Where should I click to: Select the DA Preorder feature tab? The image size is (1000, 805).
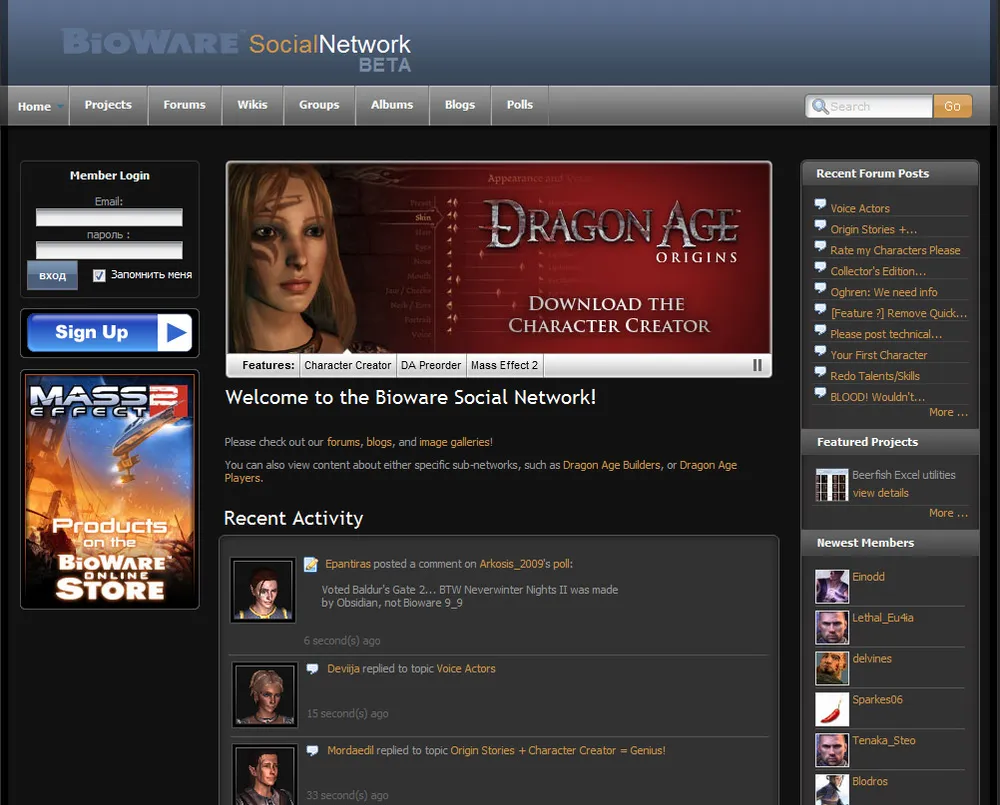tap(431, 366)
